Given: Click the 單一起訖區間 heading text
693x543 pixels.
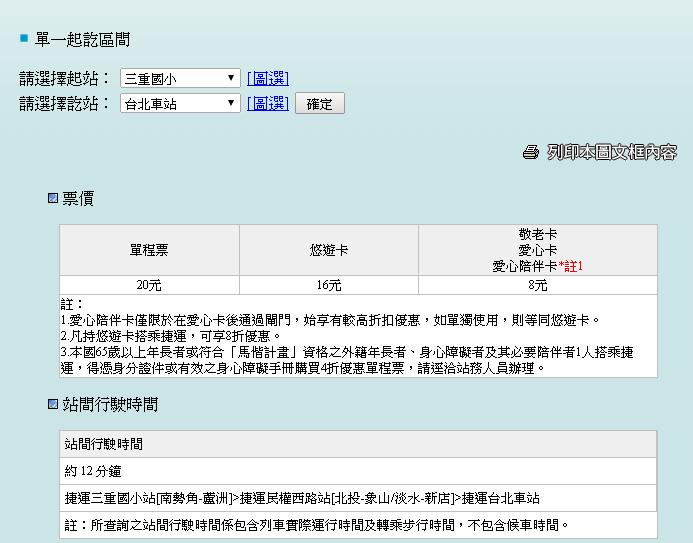Looking at the screenshot, I should (82, 39).
